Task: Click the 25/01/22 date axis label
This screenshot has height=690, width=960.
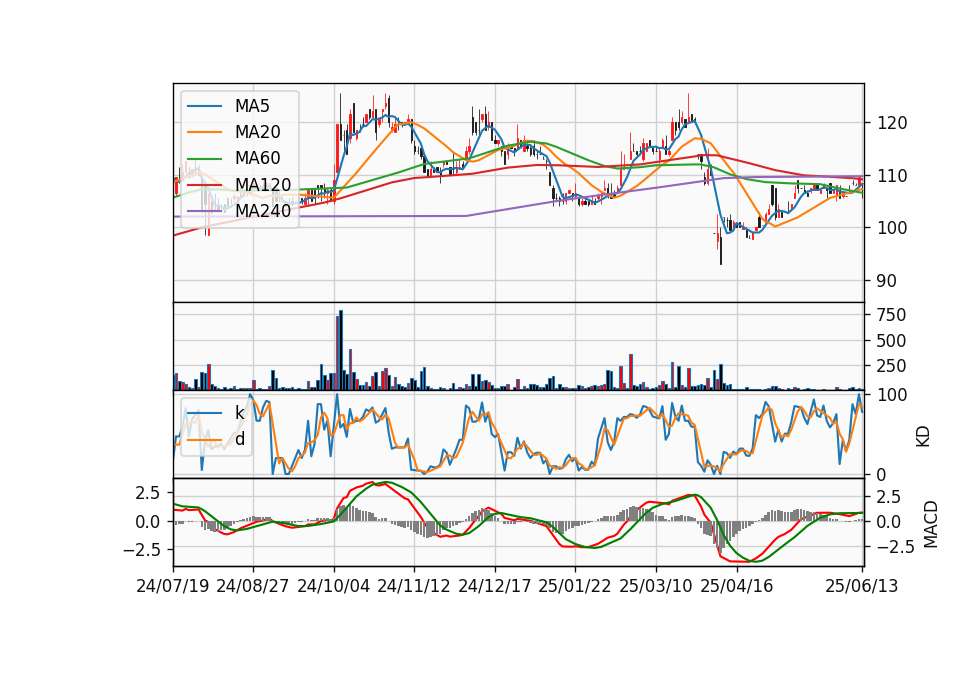Action: (575, 586)
